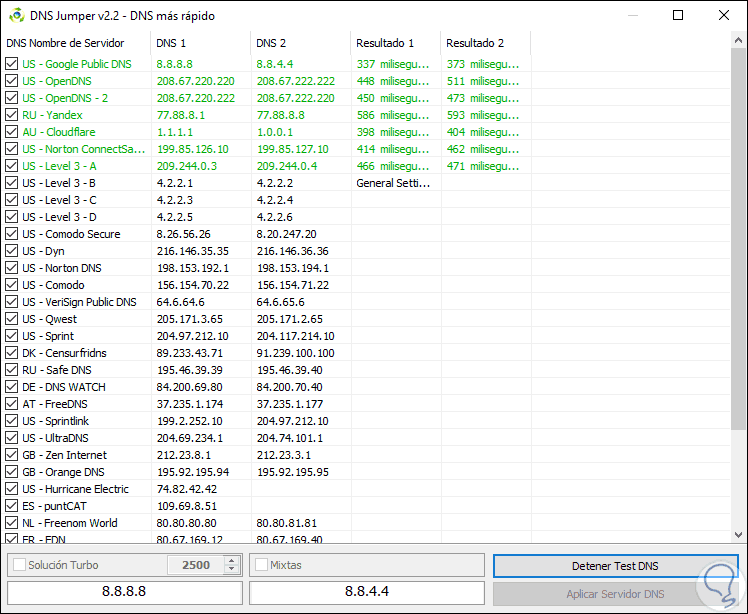
Task: Click the Aplicar Servidor DNS button
Action: [x=615, y=594]
